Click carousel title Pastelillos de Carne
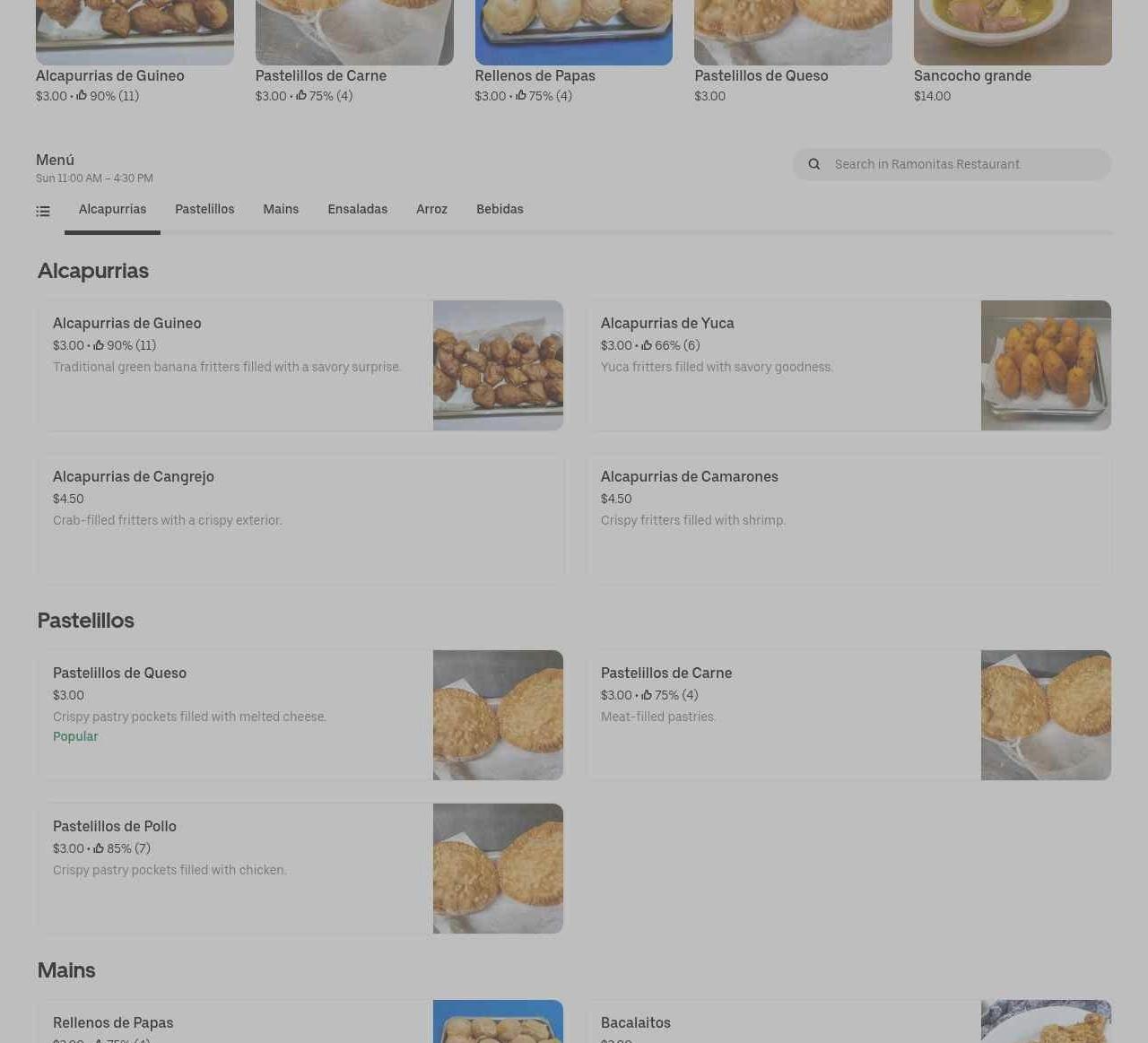This screenshot has width=1148, height=1043. pyautogui.click(x=321, y=76)
